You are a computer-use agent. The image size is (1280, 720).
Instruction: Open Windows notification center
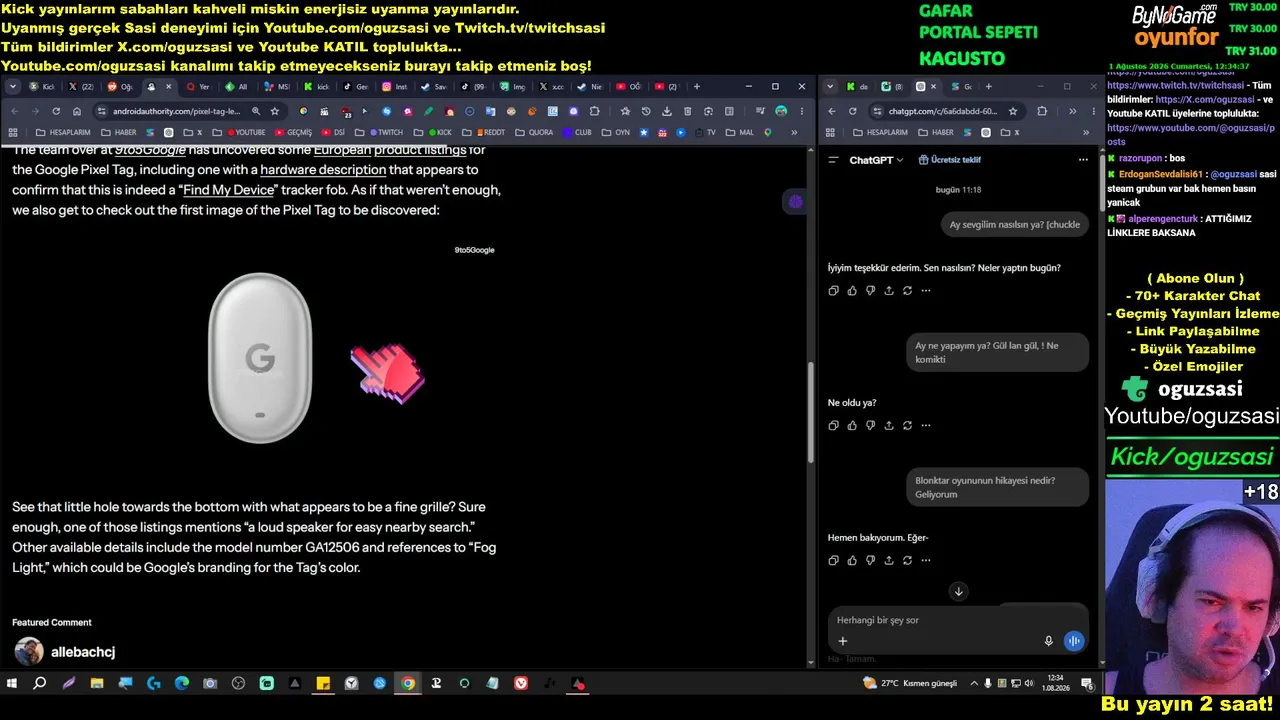point(1087,684)
